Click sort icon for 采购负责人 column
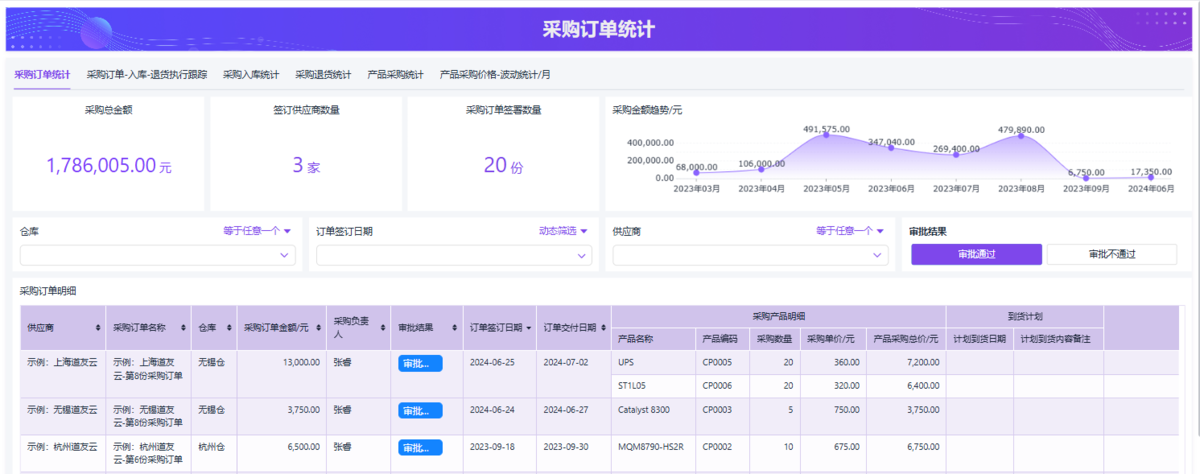The image size is (1200, 474). (381, 328)
